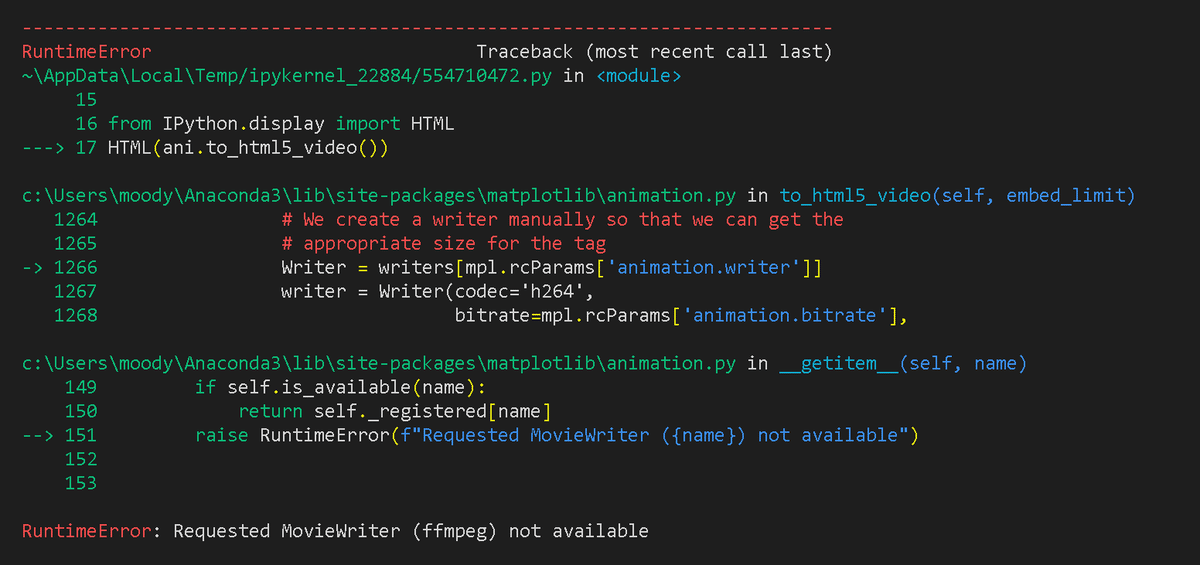This screenshot has height=565, width=1200.
Task: Click "return self._registered[name]" on line 150
Action: tap(394, 411)
